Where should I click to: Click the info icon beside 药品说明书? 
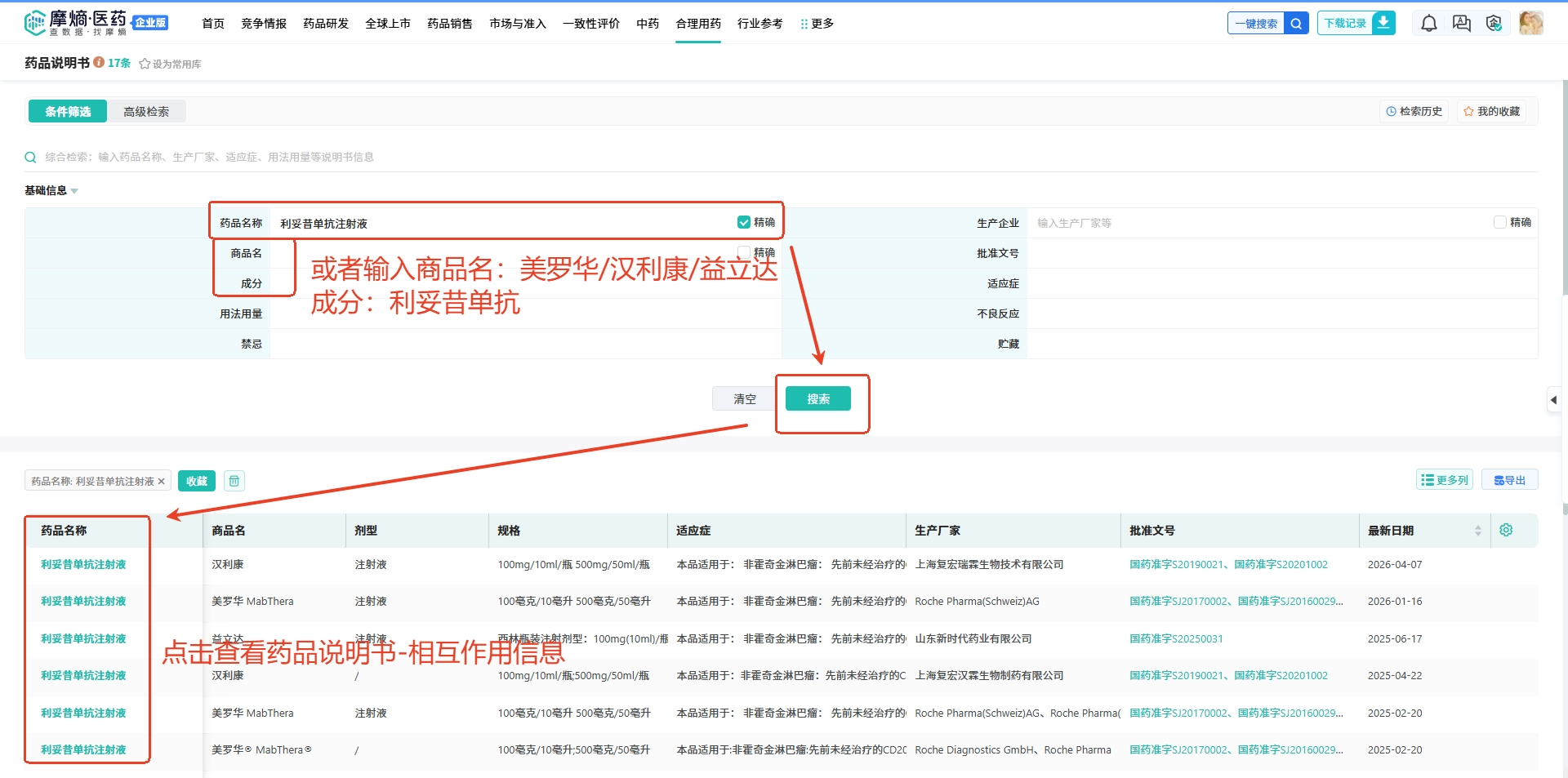99,63
